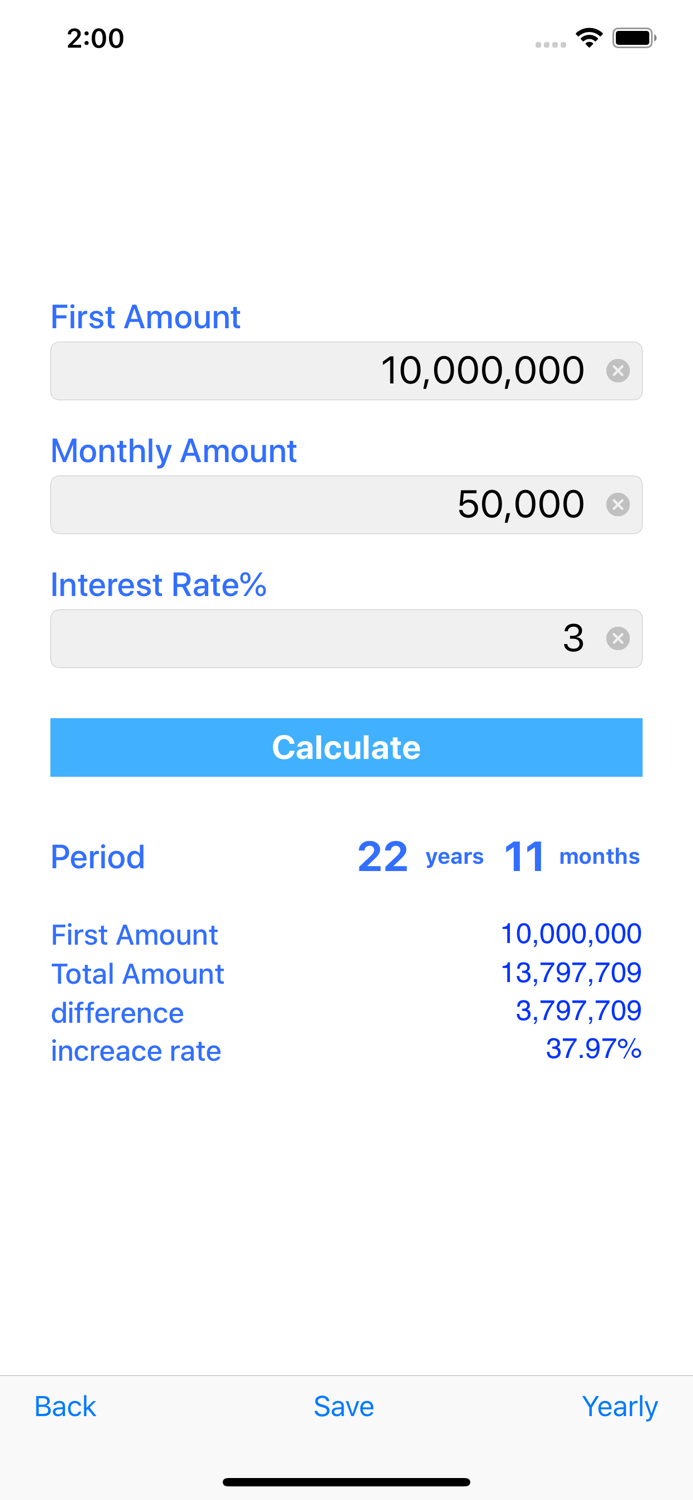Viewport: 693px width, 1500px height.
Task: Tap the Period label
Action: [x=97, y=856]
